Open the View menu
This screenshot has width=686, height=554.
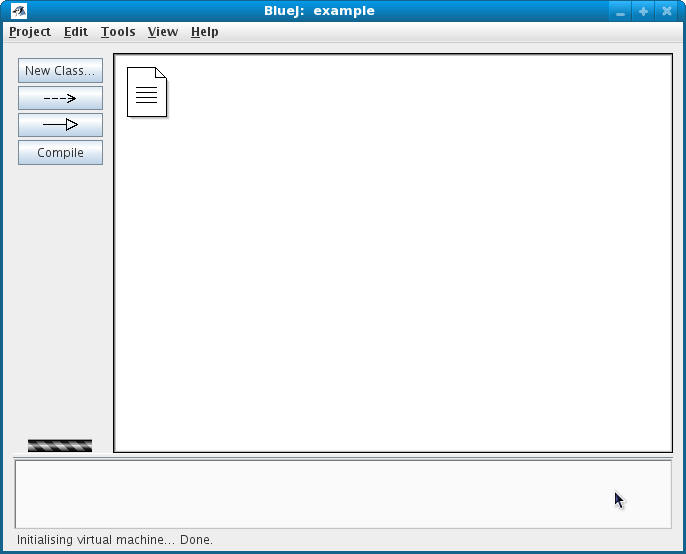pyautogui.click(x=163, y=32)
